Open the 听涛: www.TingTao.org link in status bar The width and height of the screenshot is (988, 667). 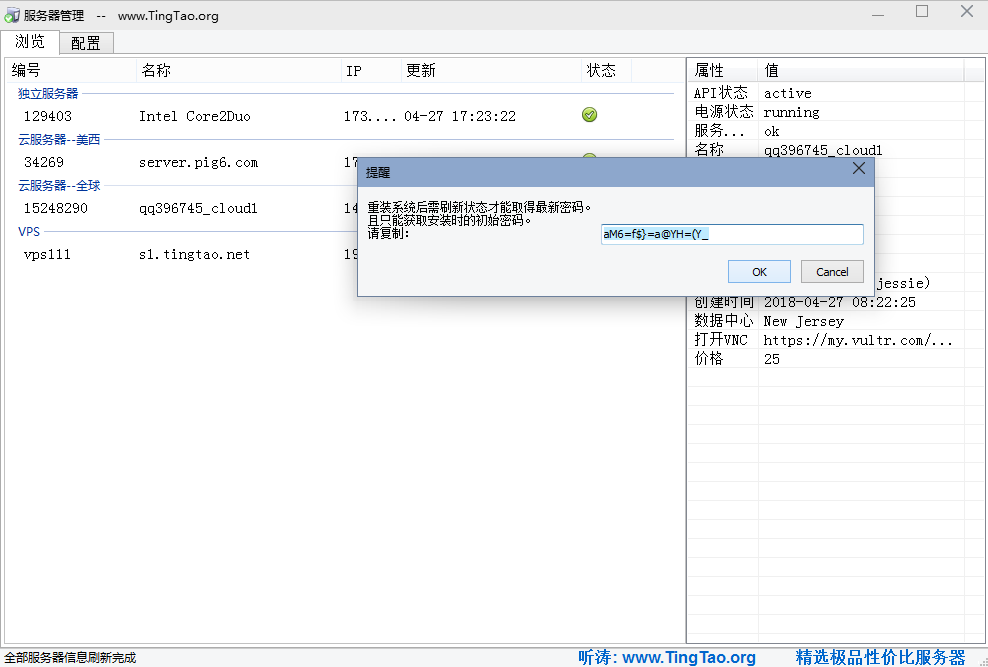click(x=667, y=658)
